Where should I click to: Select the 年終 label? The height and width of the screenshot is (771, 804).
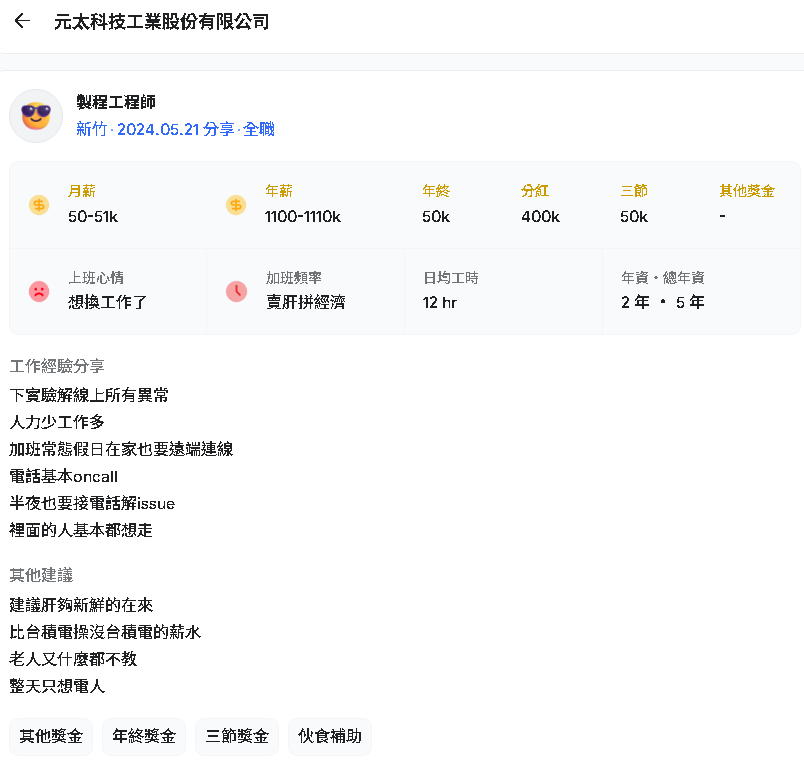pos(436,191)
